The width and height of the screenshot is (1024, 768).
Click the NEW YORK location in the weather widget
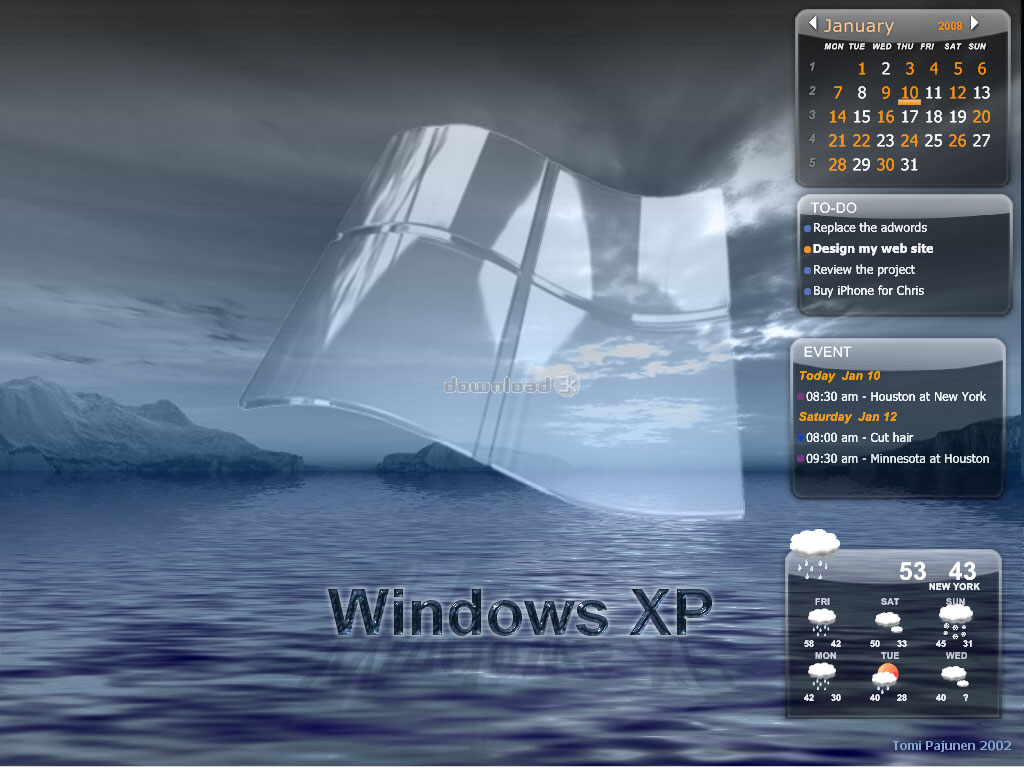click(954, 586)
